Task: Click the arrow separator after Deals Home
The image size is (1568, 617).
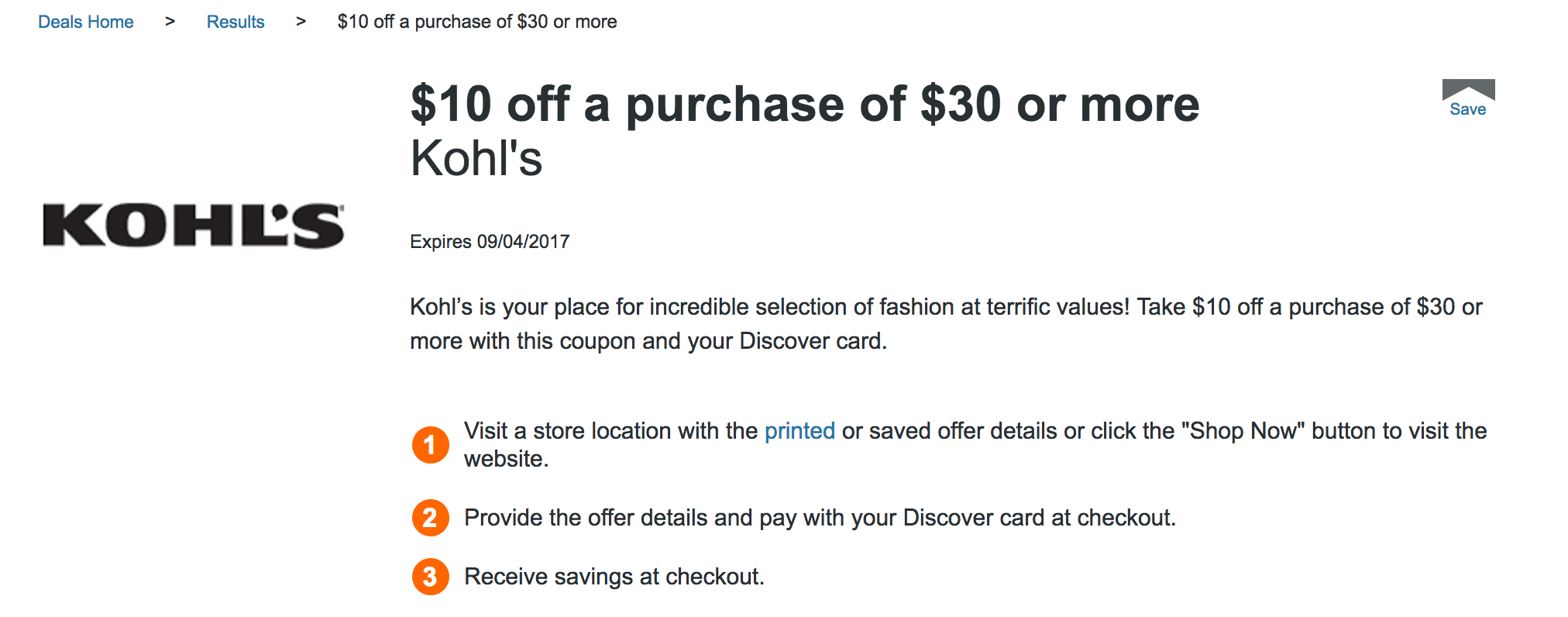Action: pos(170,22)
